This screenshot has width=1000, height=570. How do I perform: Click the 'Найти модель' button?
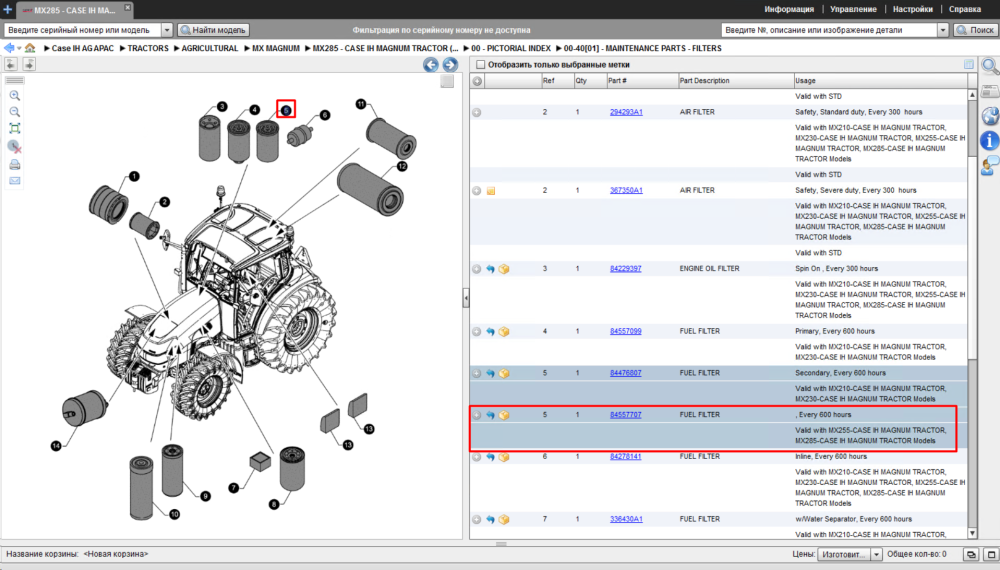coord(214,30)
